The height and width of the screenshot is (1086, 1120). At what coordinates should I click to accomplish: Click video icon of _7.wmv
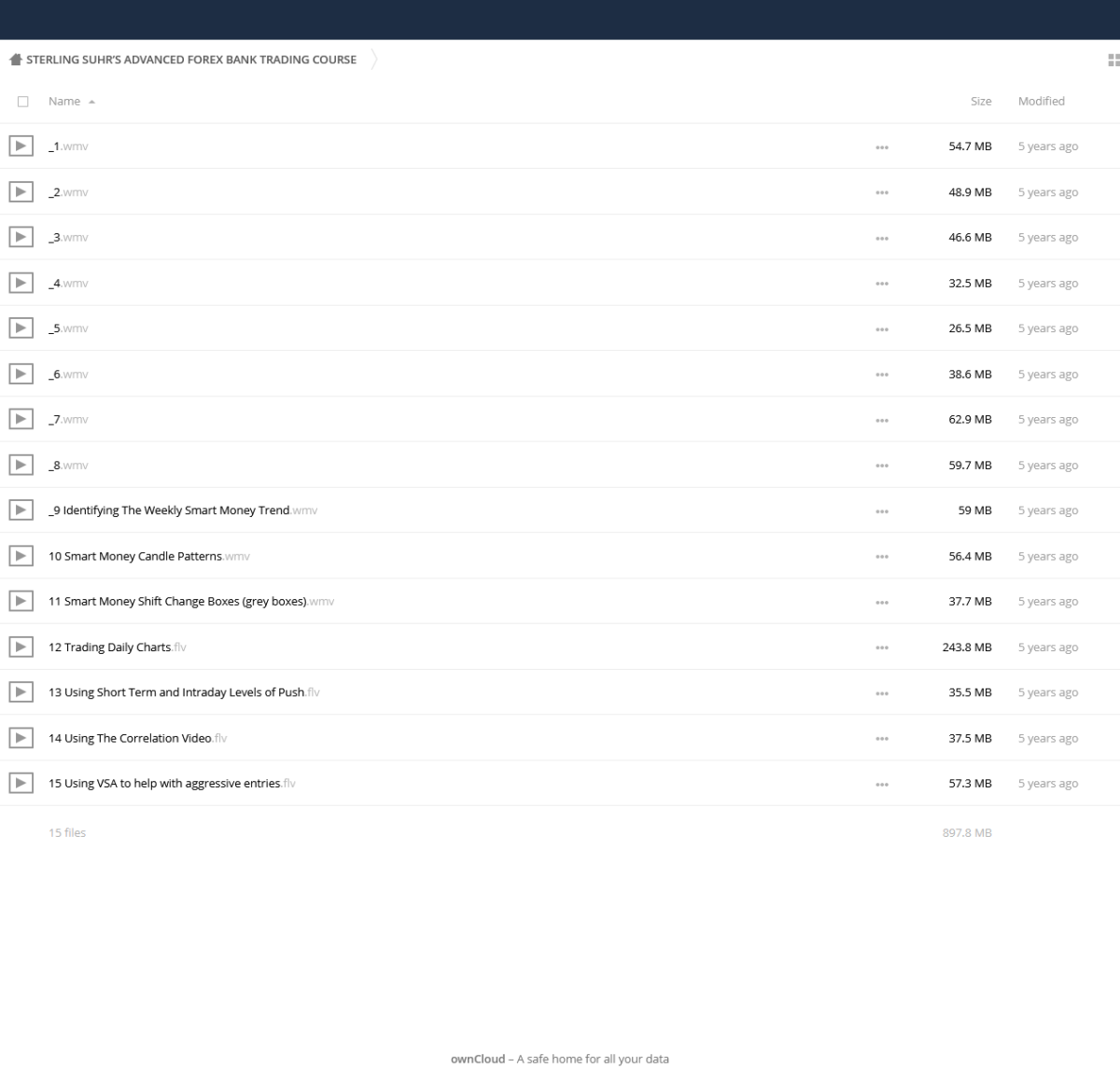(21, 419)
